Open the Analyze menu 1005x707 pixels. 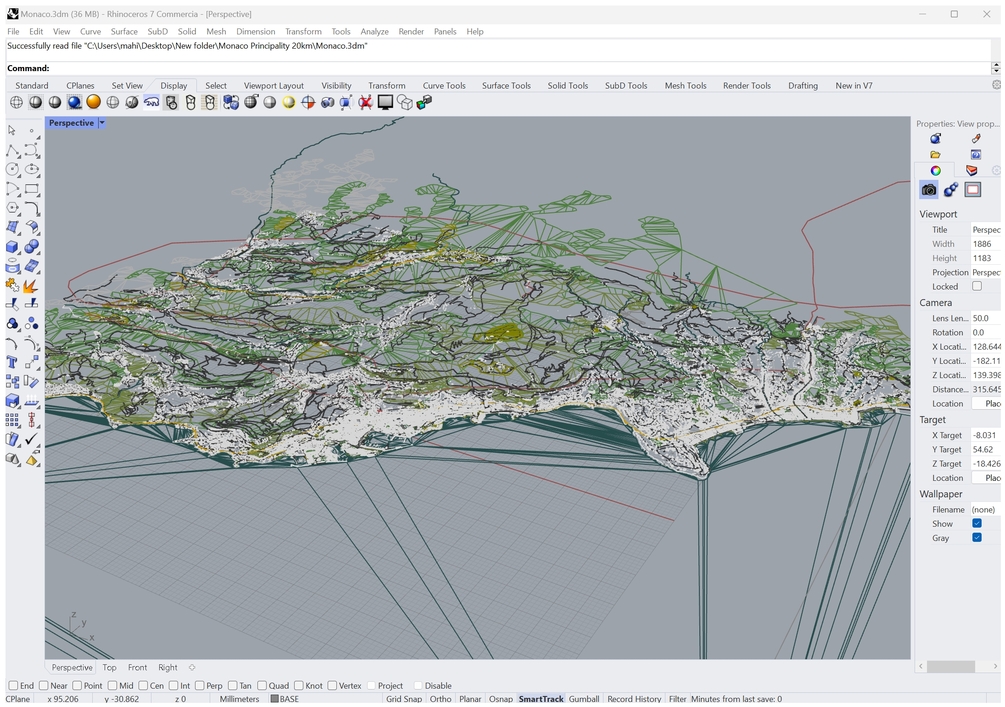tap(374, 31)
